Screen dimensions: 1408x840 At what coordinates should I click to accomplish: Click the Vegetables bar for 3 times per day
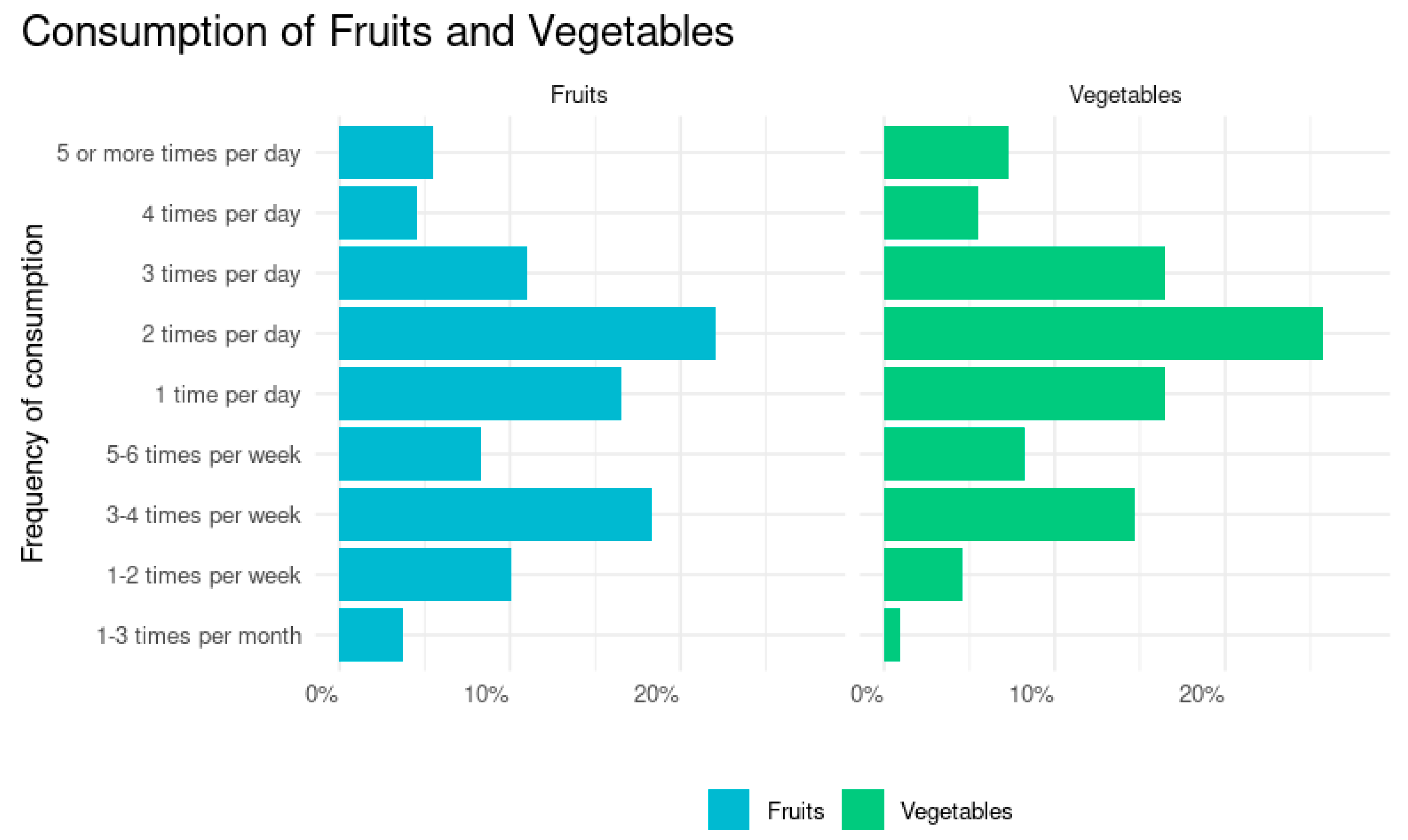[1023, 273]
